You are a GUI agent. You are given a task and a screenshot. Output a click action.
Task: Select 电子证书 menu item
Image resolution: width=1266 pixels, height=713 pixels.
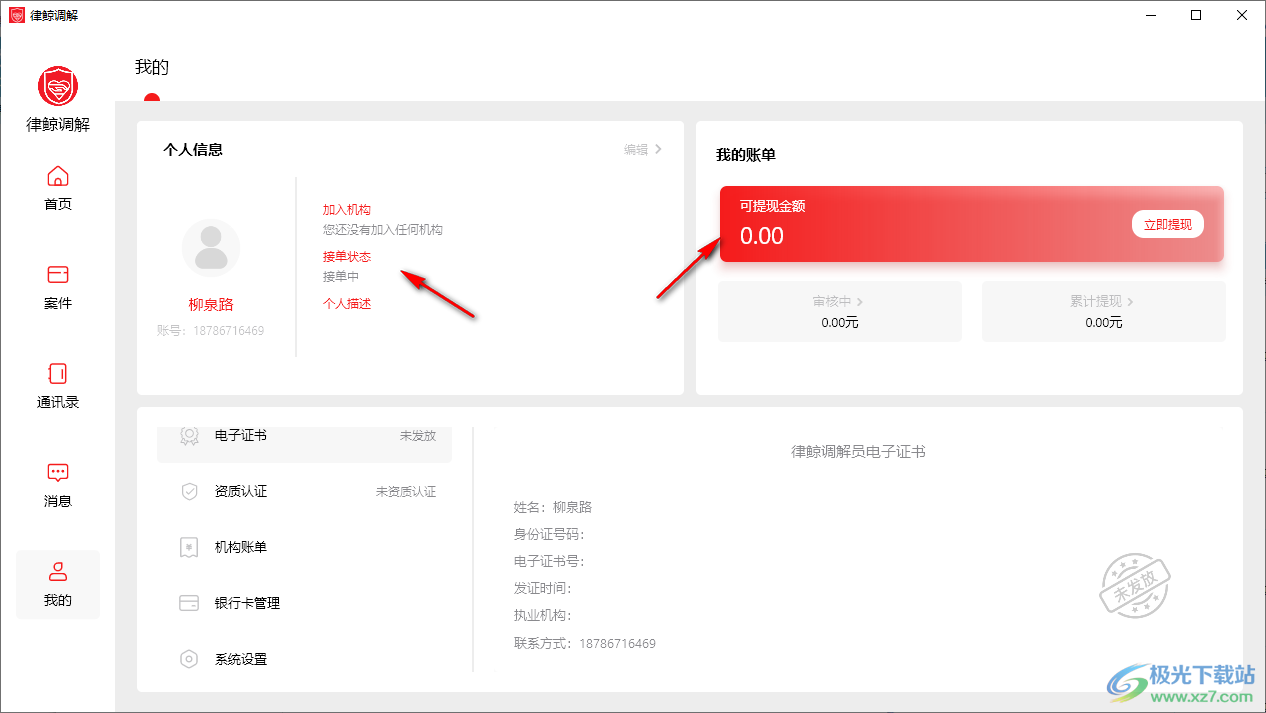(x=304, y=437)
